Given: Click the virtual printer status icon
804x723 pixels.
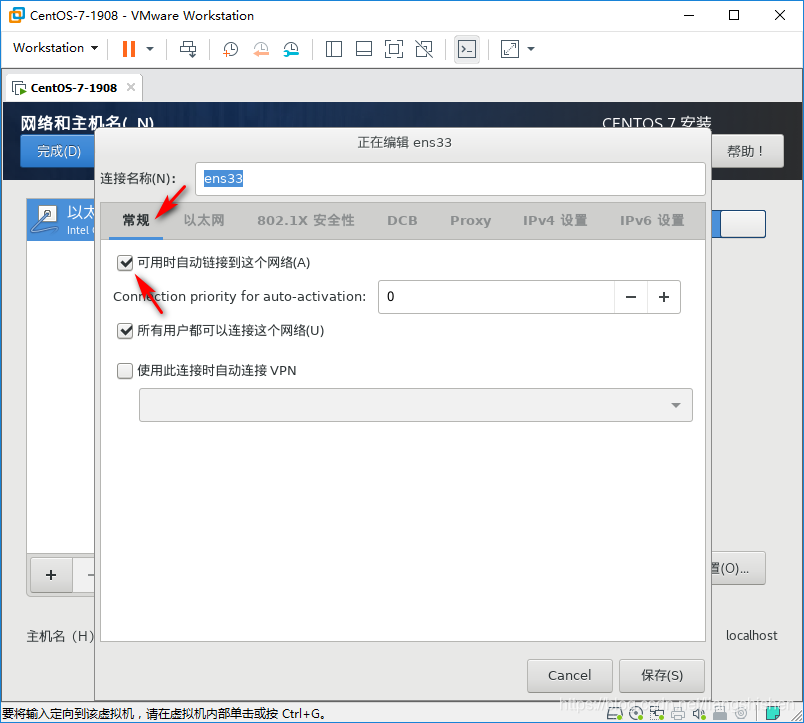Looking at the screenshot, I should [676, 714].
